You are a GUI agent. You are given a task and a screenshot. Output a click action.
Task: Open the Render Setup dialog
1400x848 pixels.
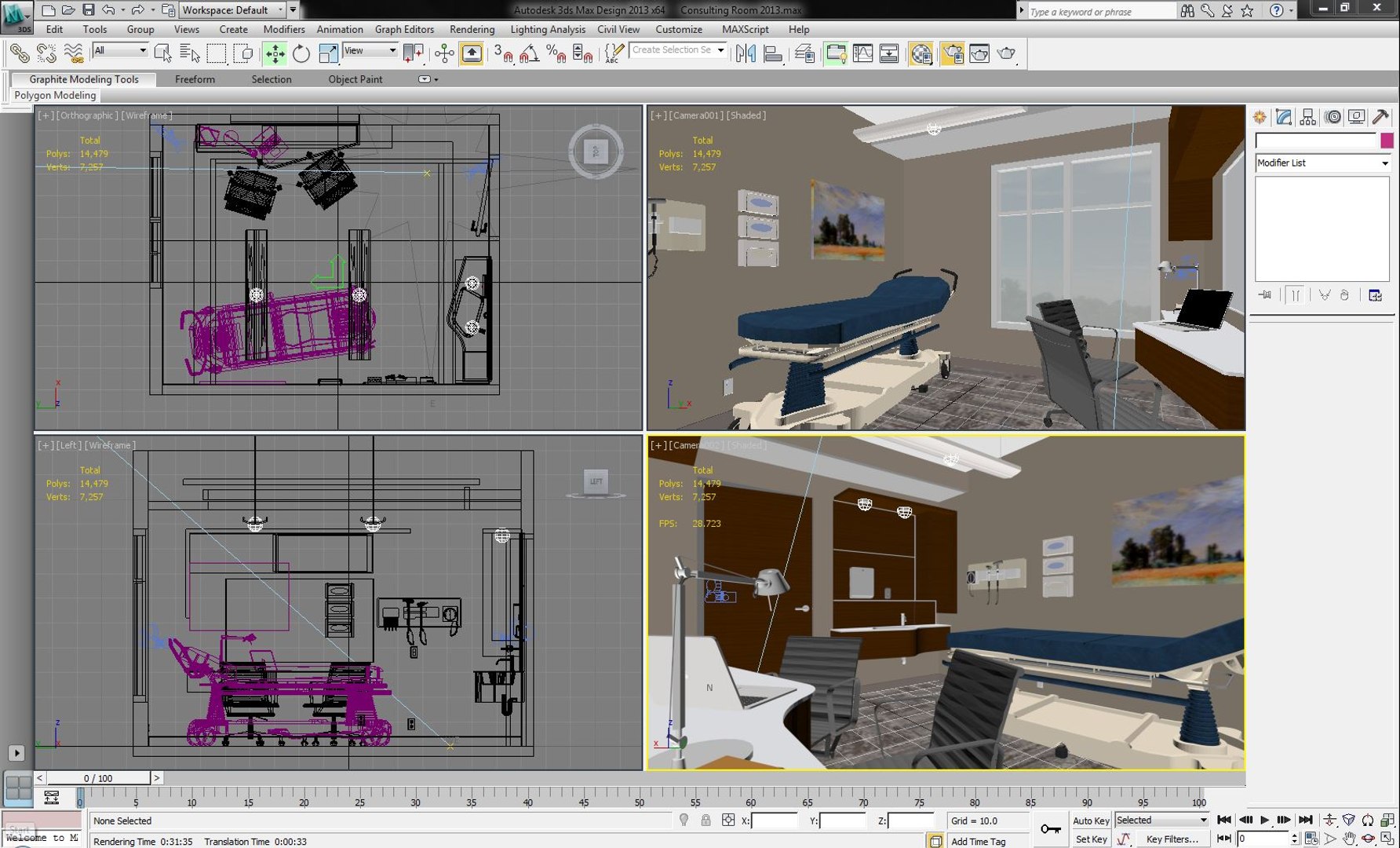point(953,53)
